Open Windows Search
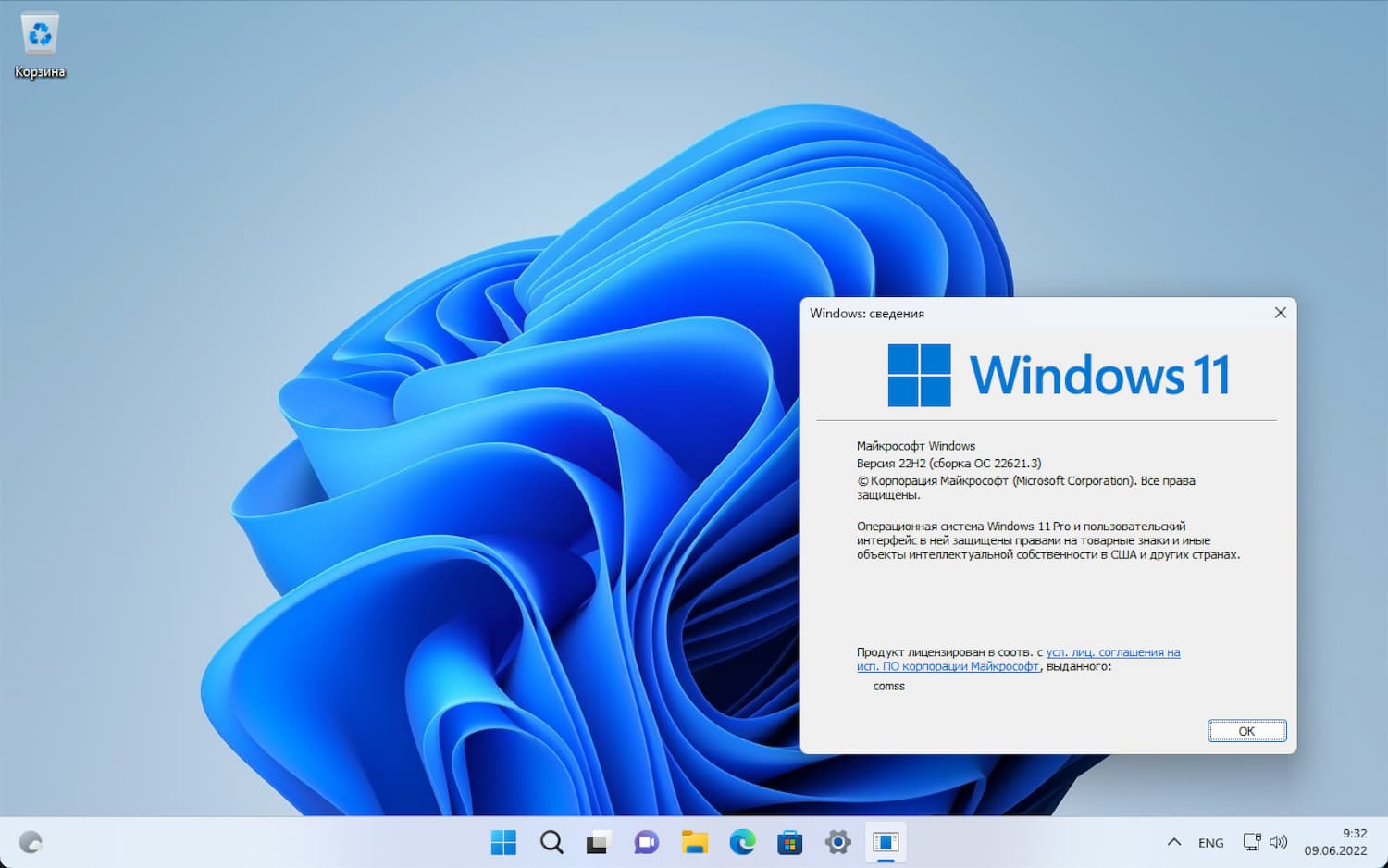The width and height of the screenshot is (1388, 868). pos(551,842)
